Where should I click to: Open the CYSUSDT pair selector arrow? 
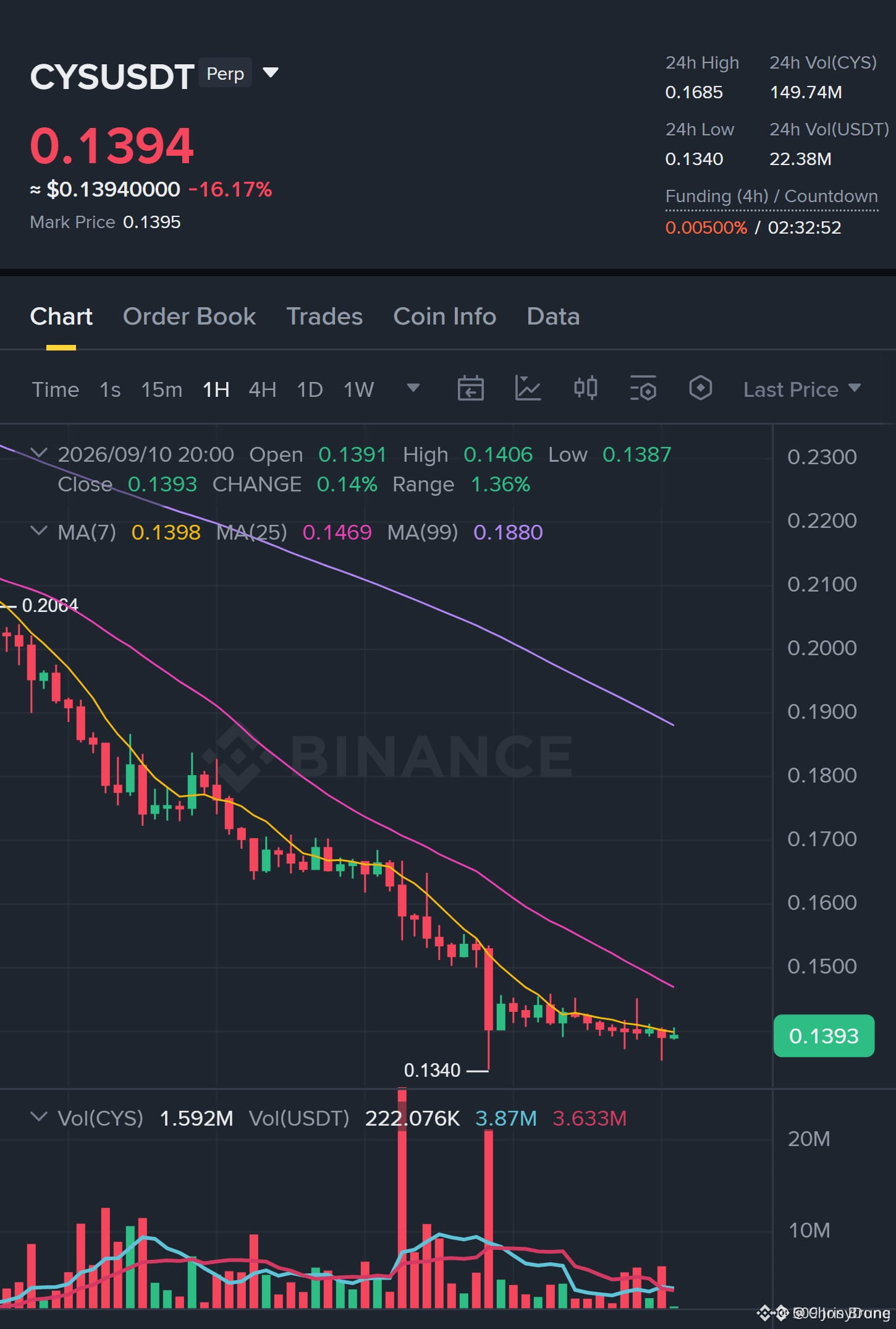[x=270, y=72]
